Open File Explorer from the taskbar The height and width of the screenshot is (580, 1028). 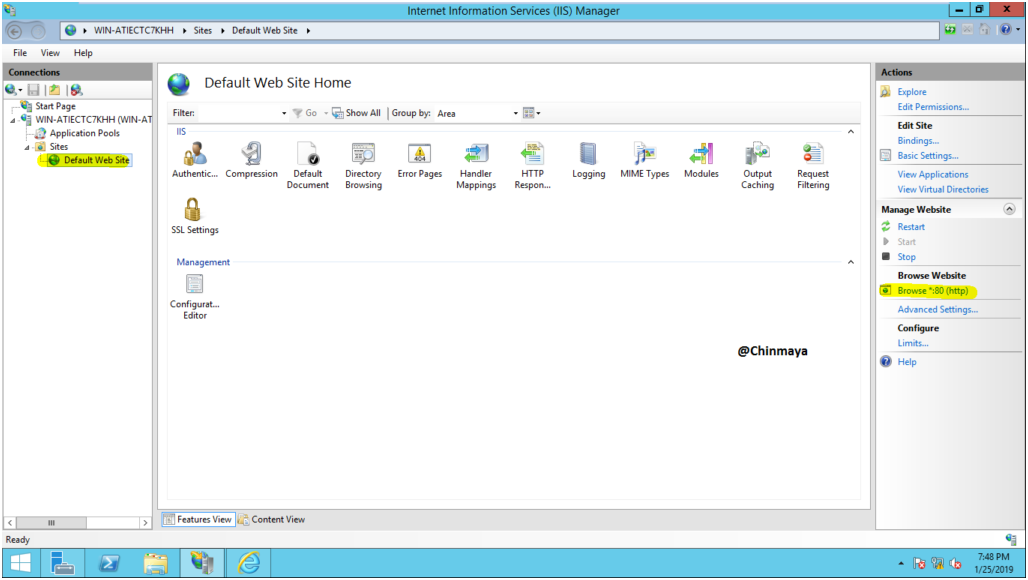click(155, 563)
